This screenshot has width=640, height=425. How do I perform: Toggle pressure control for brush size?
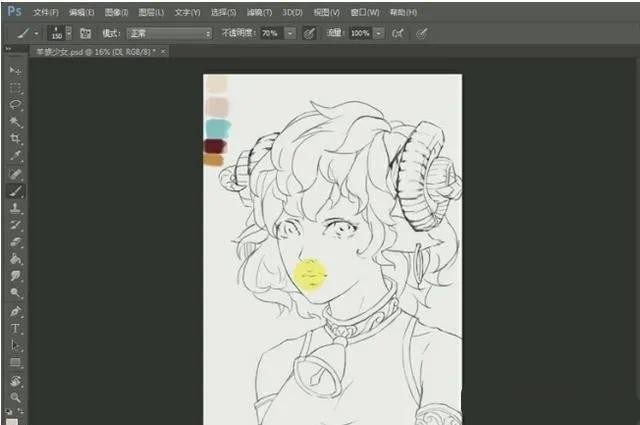422,33
